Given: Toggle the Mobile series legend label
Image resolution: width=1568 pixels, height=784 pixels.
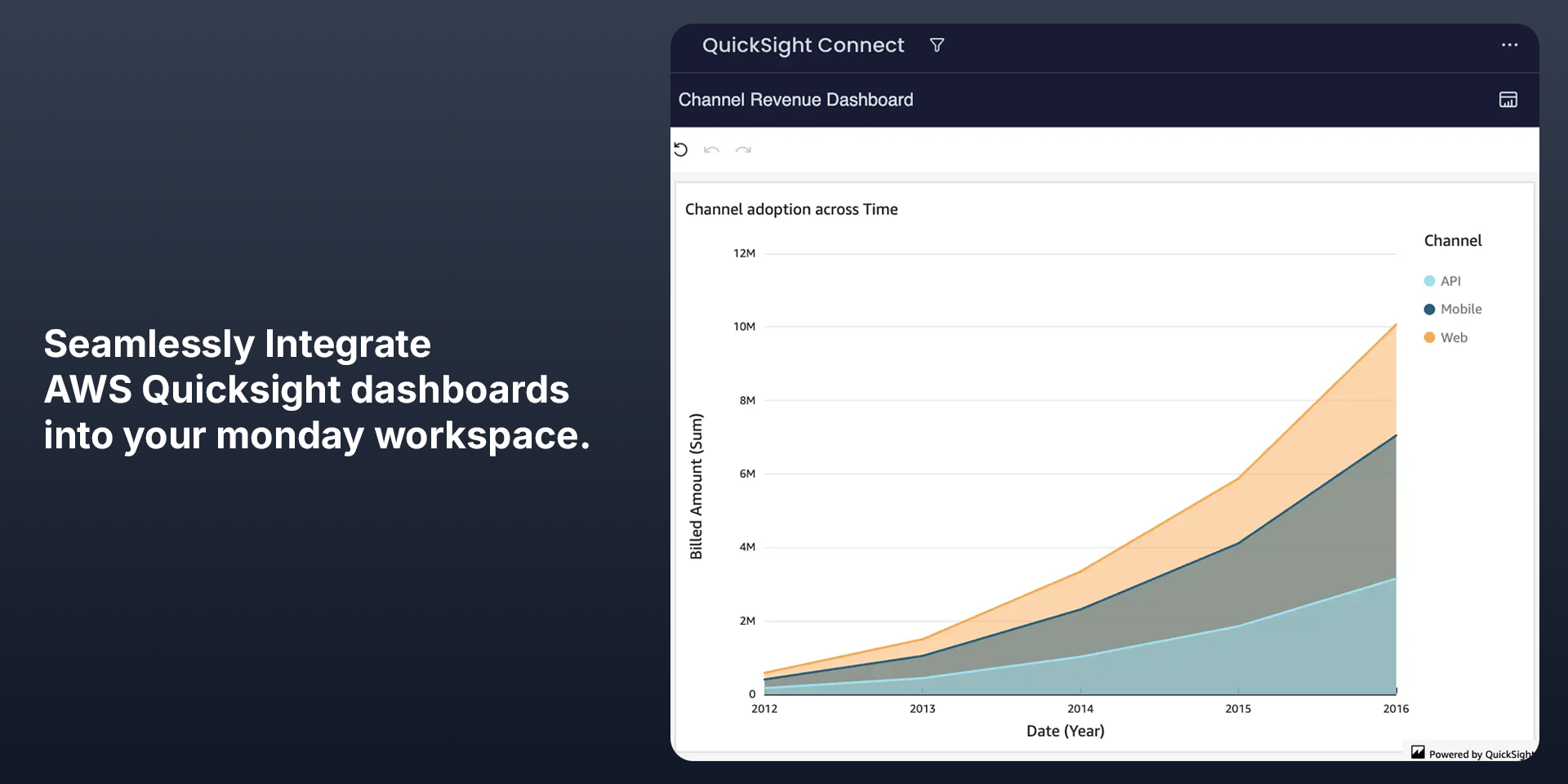Looking at the screenshot, I should 1461,310.
